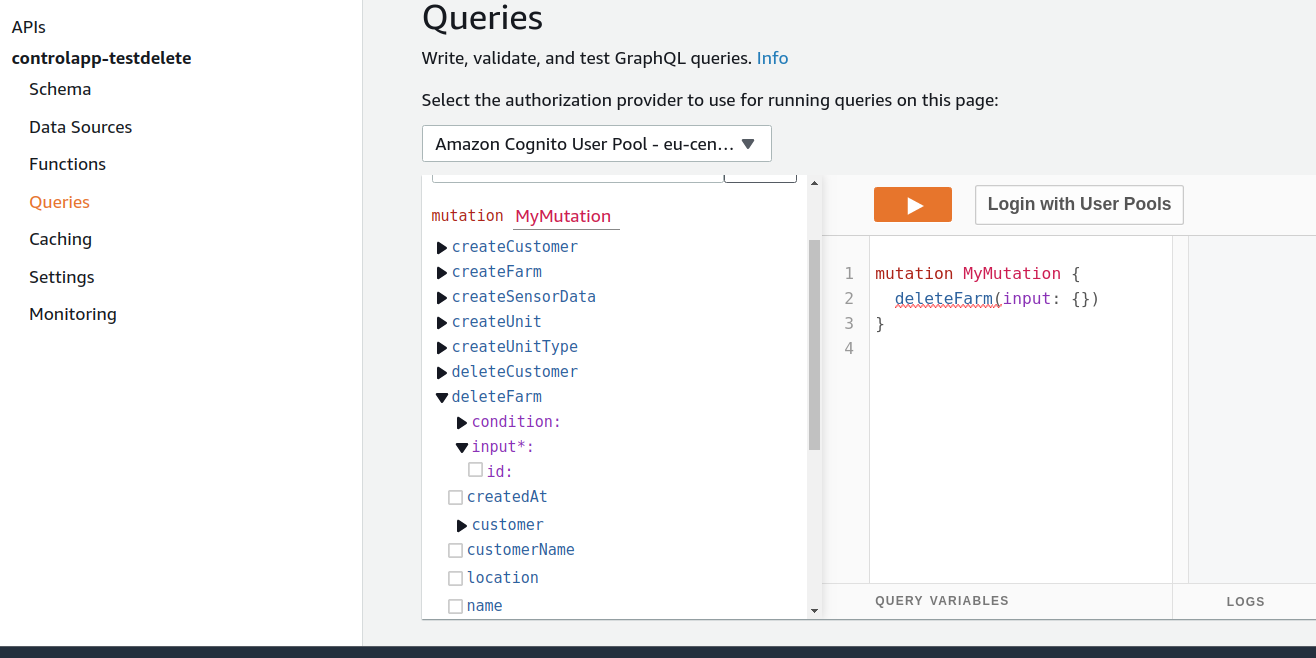Collapse the deleteFarm mutation
This screenshot has height=658, width=1316.
[441, 396]
